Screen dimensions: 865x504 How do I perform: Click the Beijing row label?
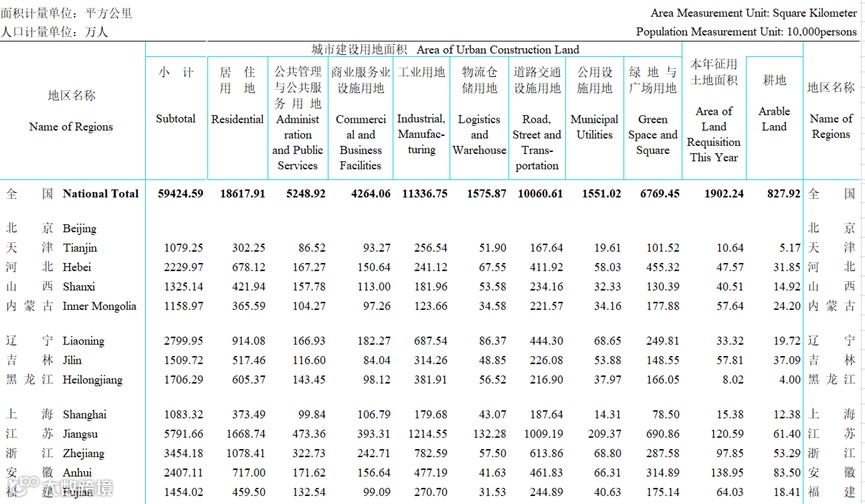pos(79,228)
